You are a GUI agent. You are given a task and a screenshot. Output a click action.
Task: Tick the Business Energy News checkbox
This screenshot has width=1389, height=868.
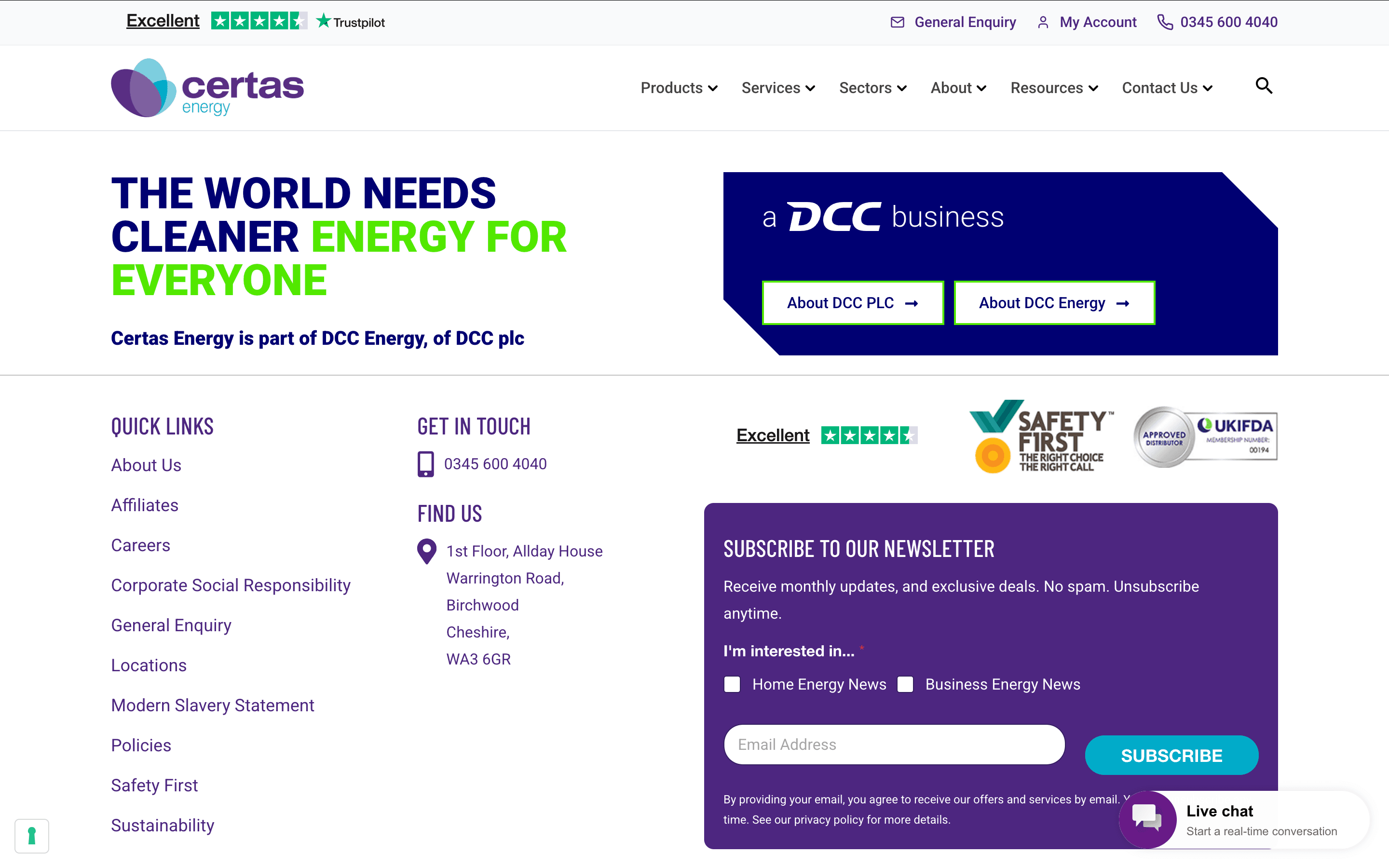(905, 684)
